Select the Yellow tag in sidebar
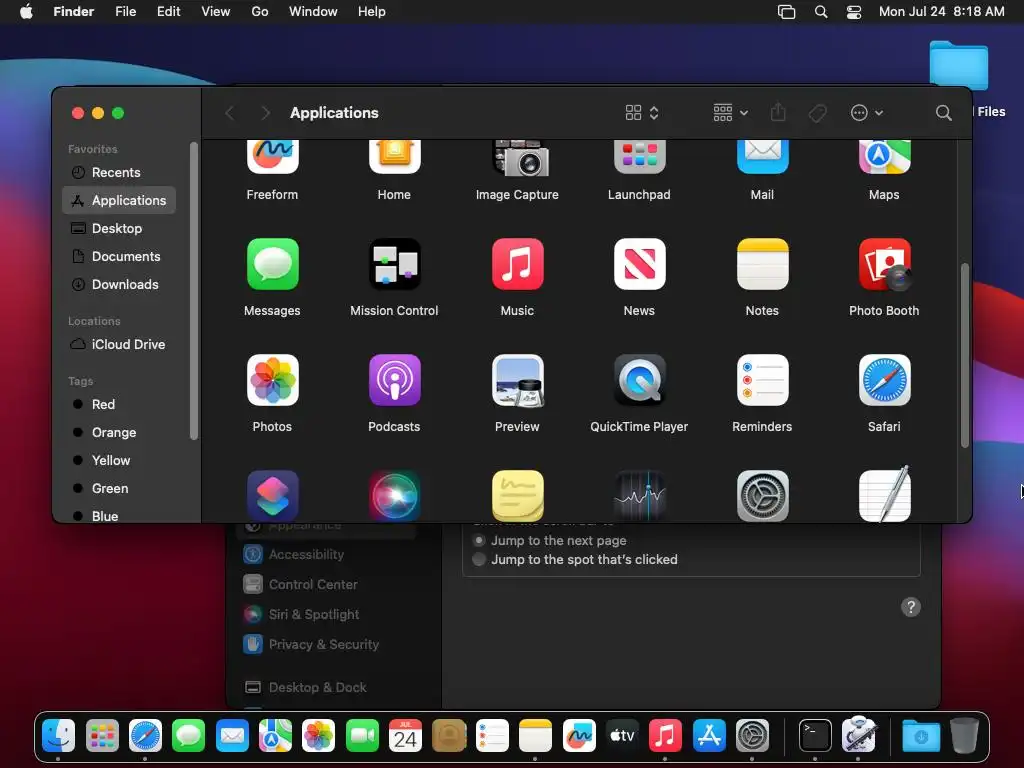The width and height of the screenshot is (1024, 768). tap(119, 460)
